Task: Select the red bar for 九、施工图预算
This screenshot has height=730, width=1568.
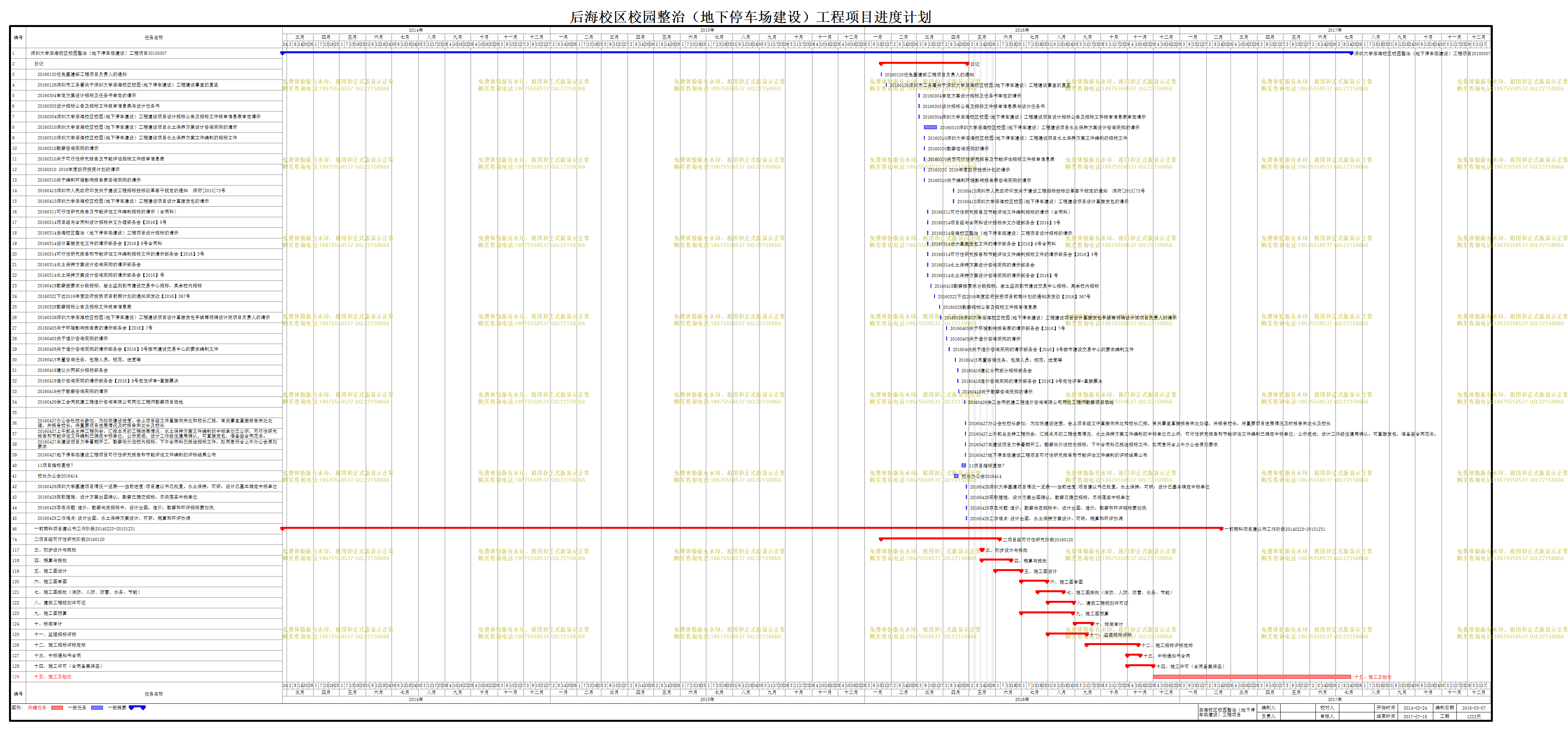Action: (x=1047, y=613)
